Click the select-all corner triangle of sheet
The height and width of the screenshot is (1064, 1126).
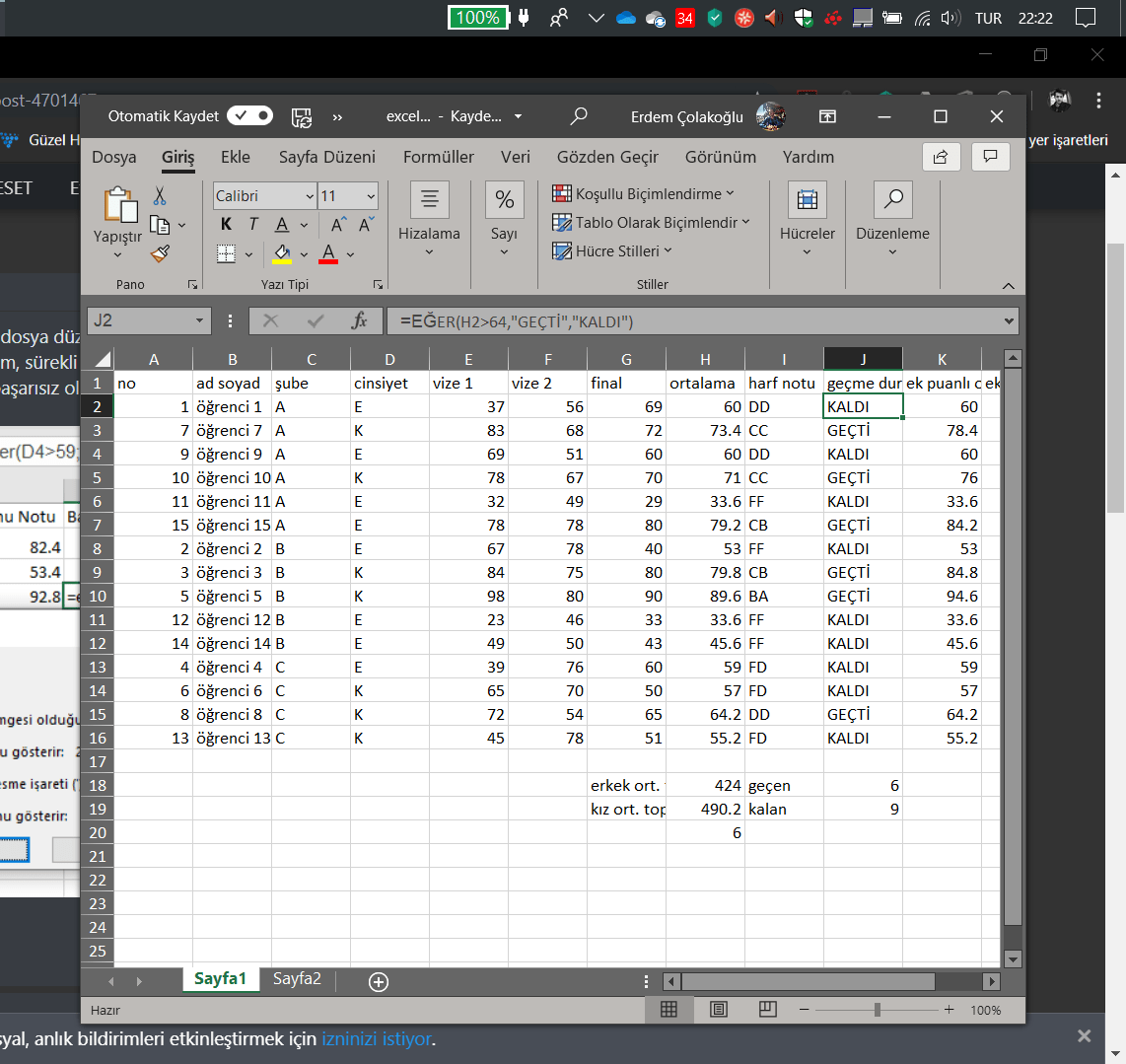click(x=104, y=359)
